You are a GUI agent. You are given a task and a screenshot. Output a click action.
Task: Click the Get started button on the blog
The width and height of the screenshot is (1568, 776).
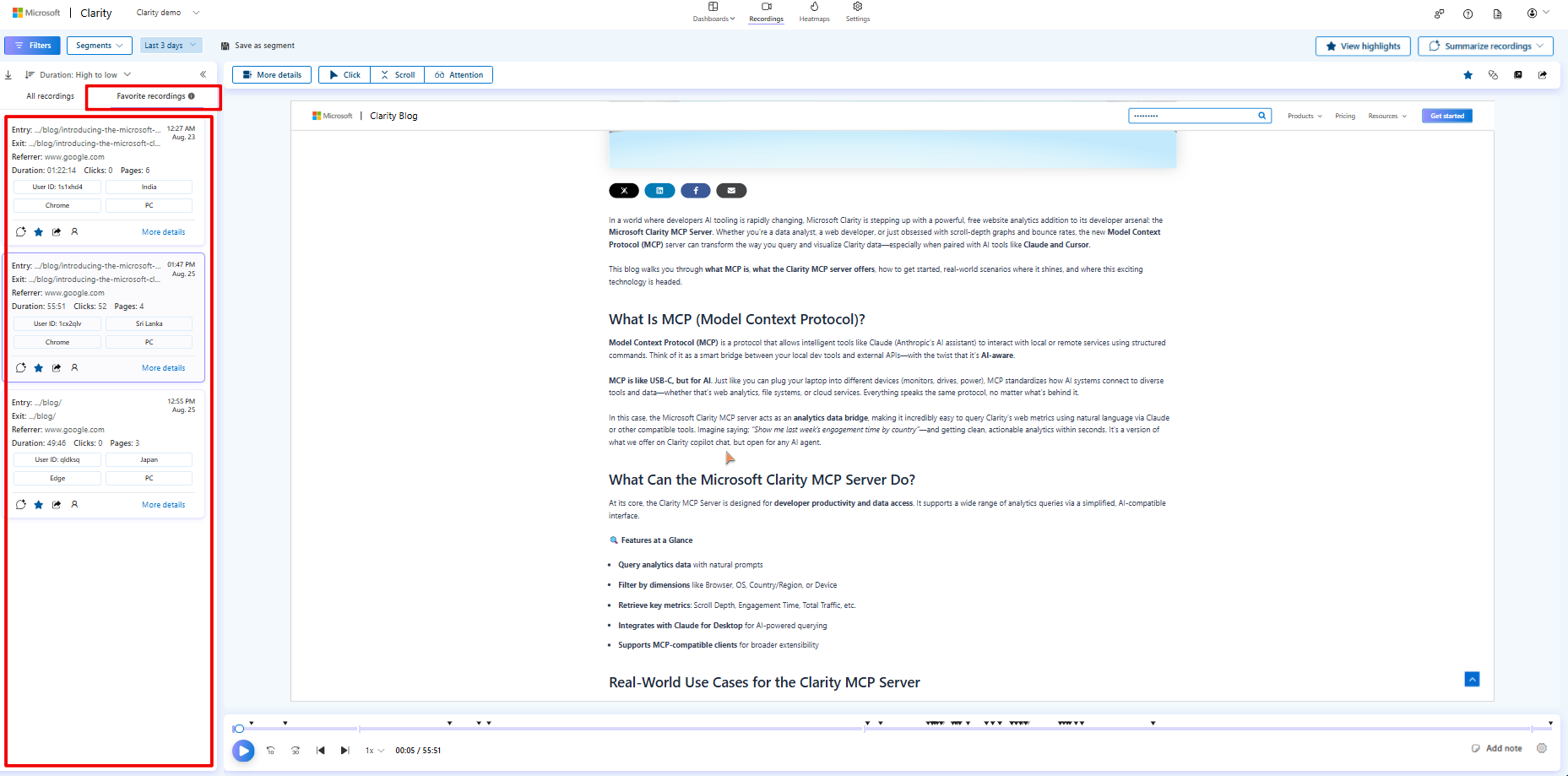1447,116
